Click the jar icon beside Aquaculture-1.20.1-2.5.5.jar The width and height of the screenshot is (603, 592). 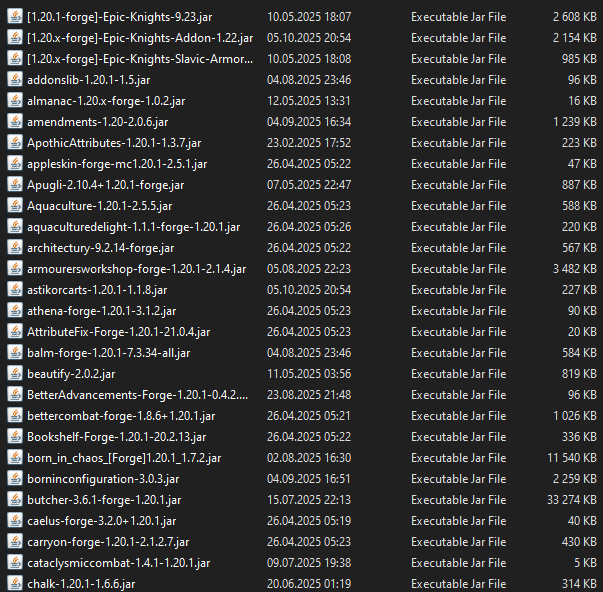15,206
